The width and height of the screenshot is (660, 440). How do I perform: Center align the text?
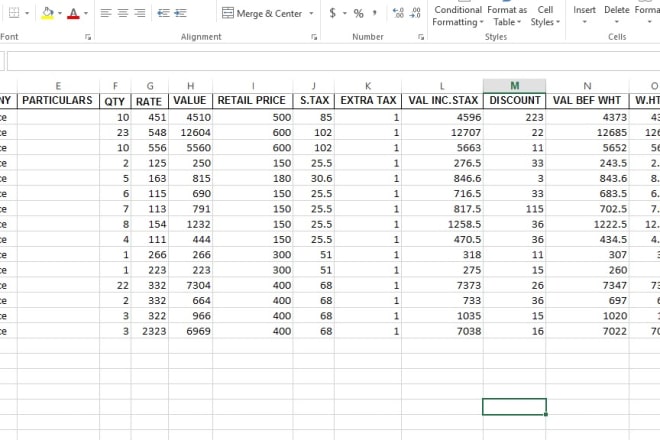click(x=122, y=13)
